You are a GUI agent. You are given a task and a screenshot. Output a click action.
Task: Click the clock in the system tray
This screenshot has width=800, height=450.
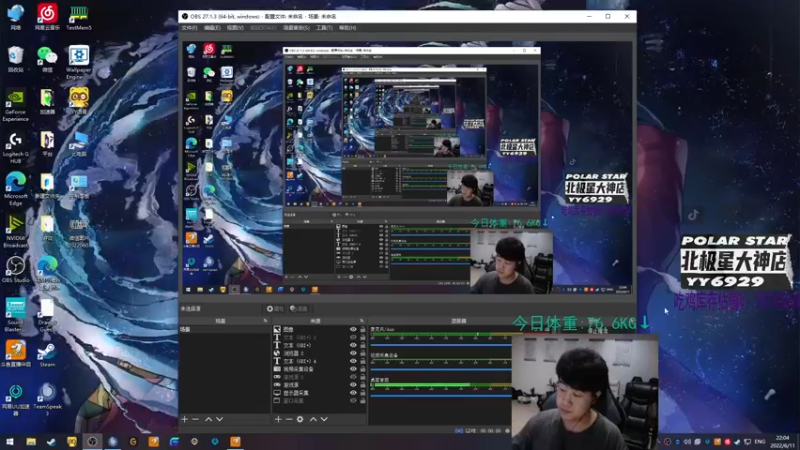[x=782, y=441]
